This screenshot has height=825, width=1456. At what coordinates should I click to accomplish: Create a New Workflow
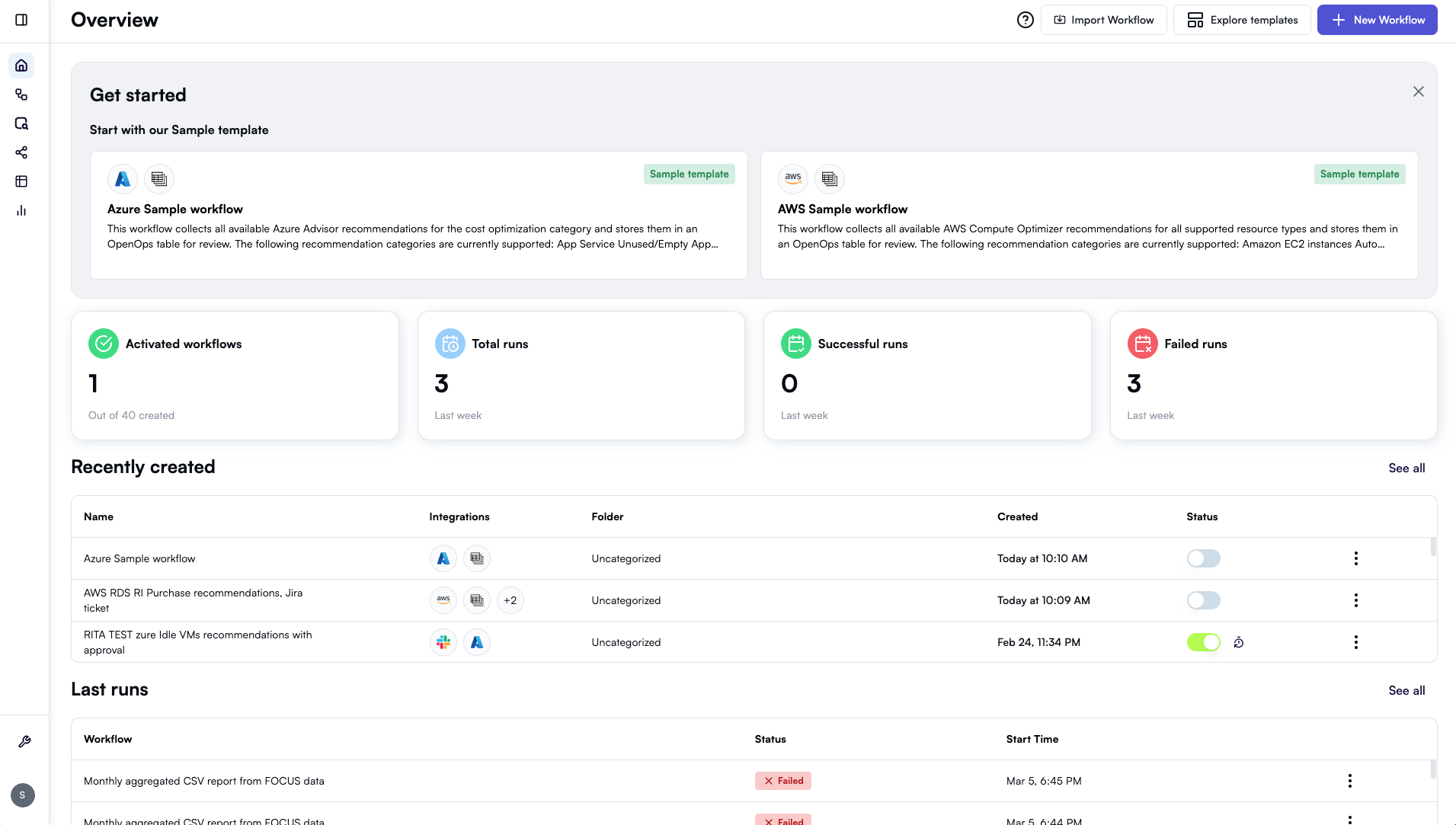[x=1378, y=20]
